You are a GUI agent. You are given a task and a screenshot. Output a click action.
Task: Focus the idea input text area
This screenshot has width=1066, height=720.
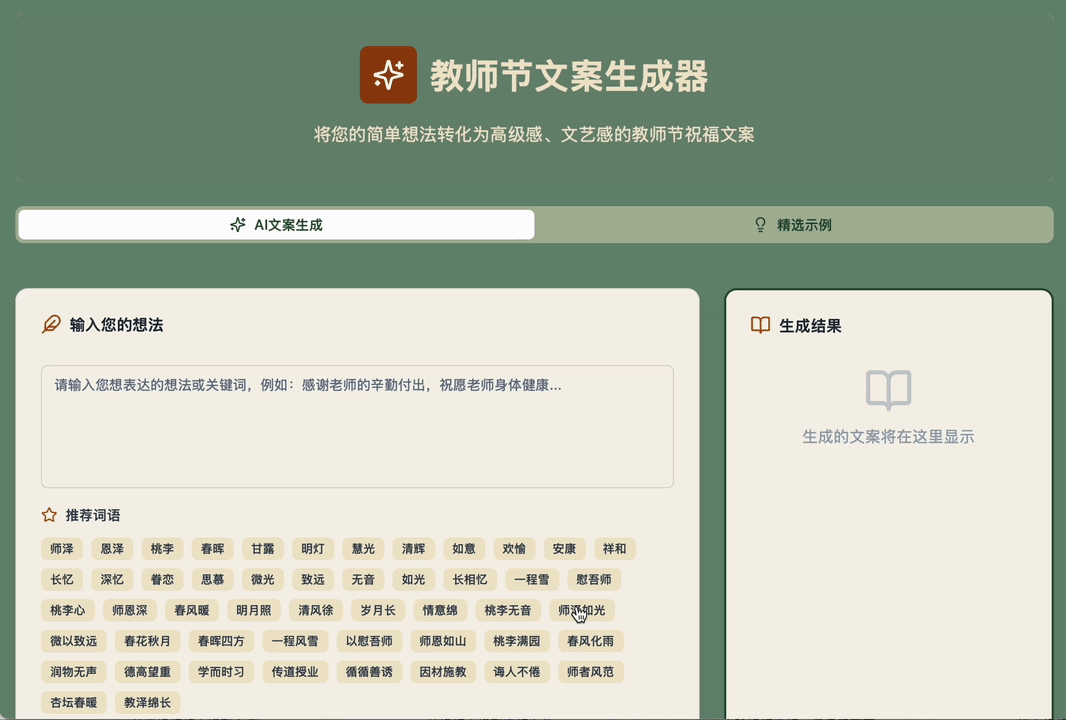(357, 427)
